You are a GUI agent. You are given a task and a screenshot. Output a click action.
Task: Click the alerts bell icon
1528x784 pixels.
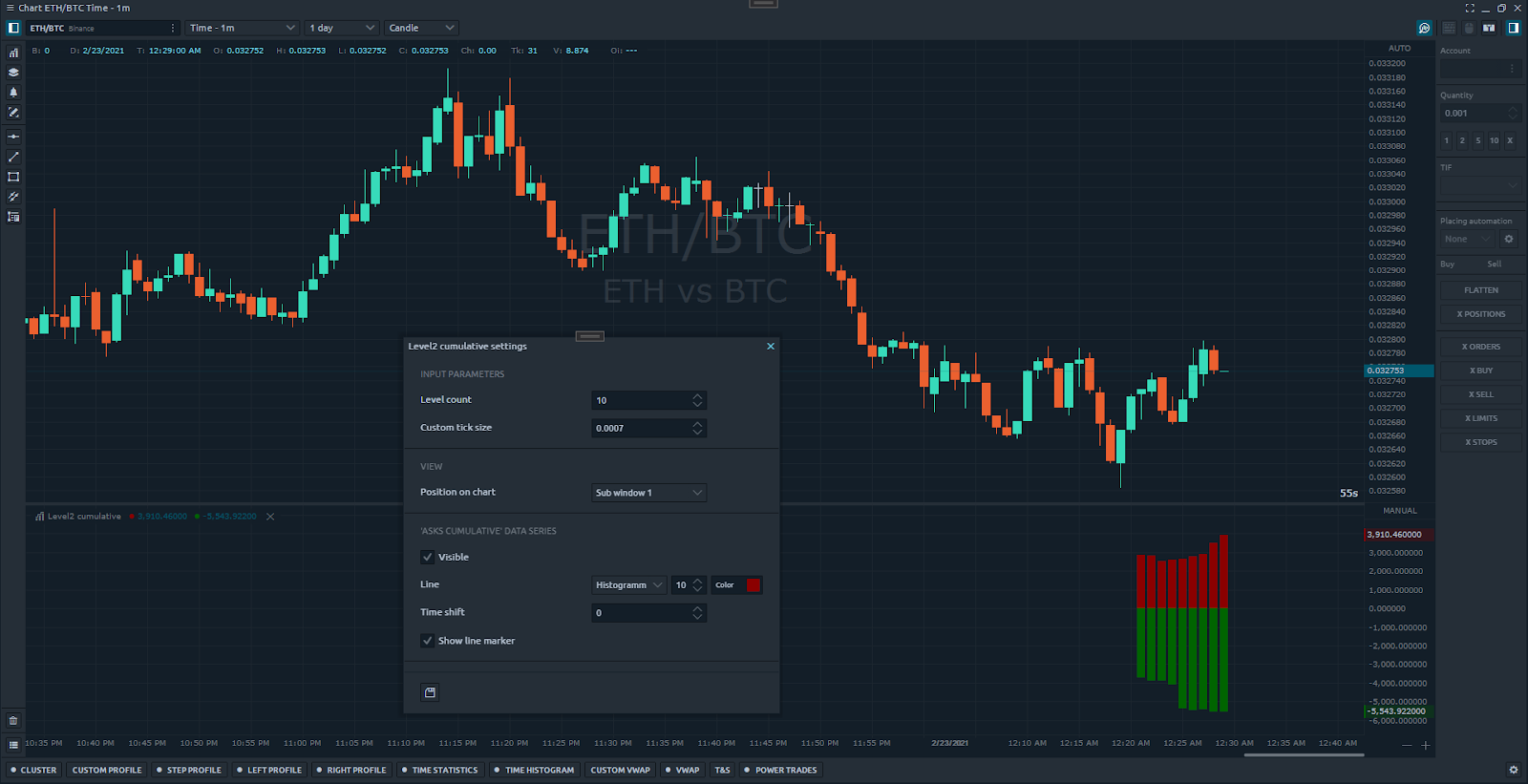[13, 93]
